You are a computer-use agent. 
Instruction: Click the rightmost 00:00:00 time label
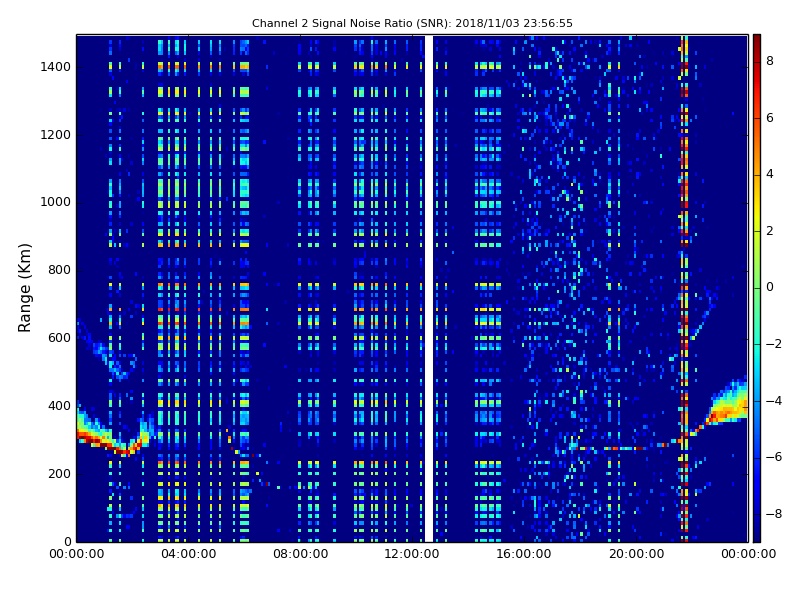pyautogui.click(x=748, y=554)
